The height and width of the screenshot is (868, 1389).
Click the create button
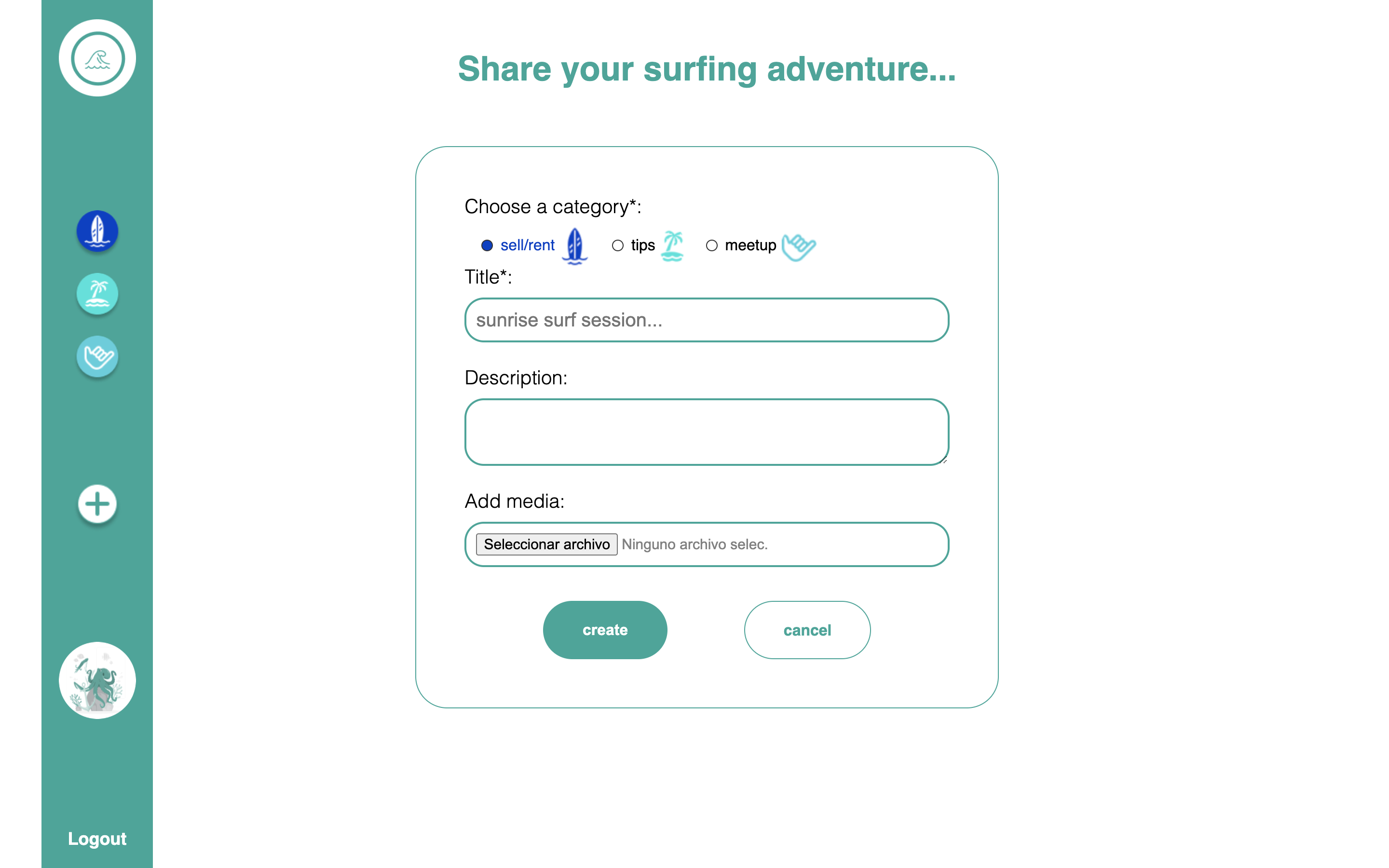[x=605, y=630]
